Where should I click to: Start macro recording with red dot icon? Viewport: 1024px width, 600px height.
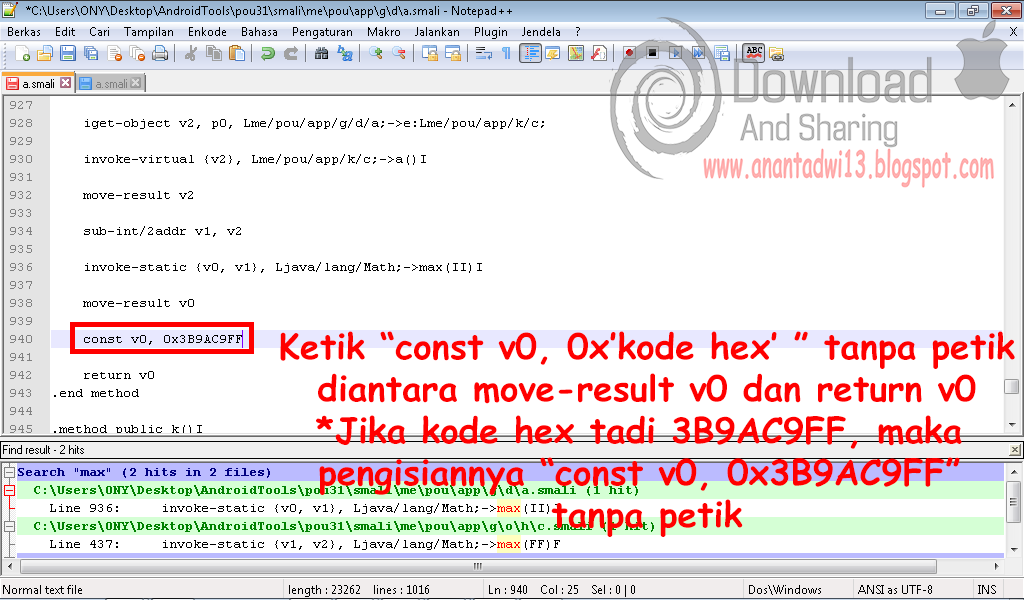point(630,54)
